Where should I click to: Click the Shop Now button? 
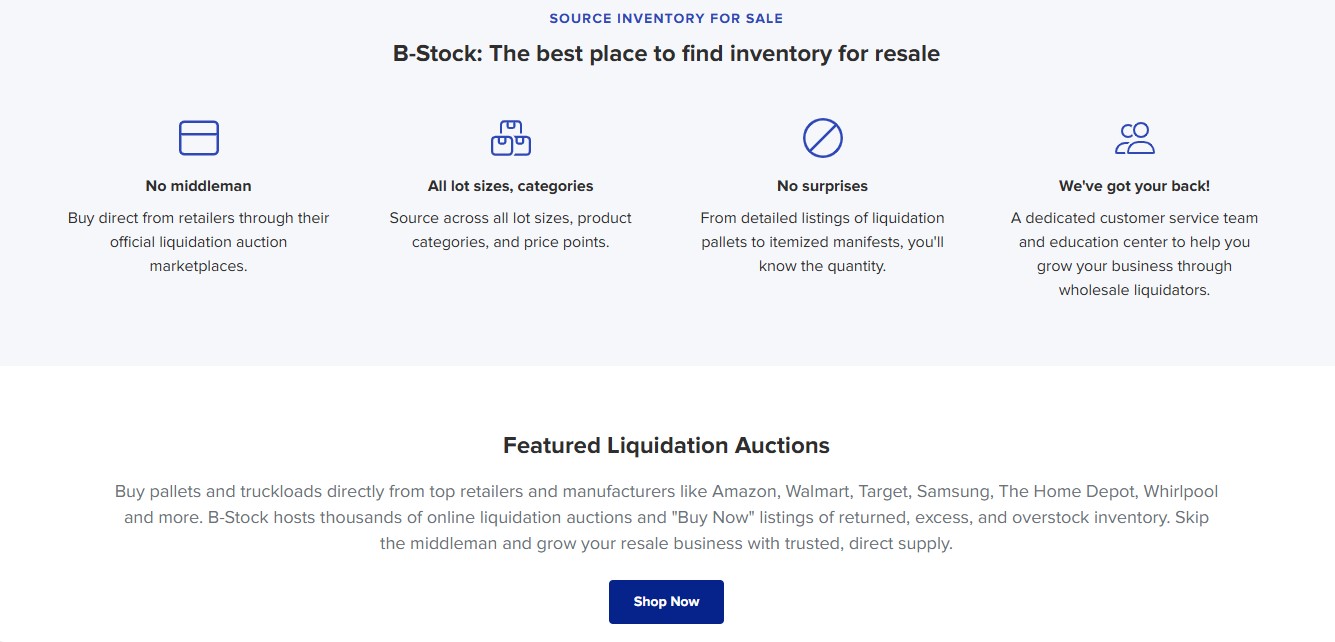(666, 601)
